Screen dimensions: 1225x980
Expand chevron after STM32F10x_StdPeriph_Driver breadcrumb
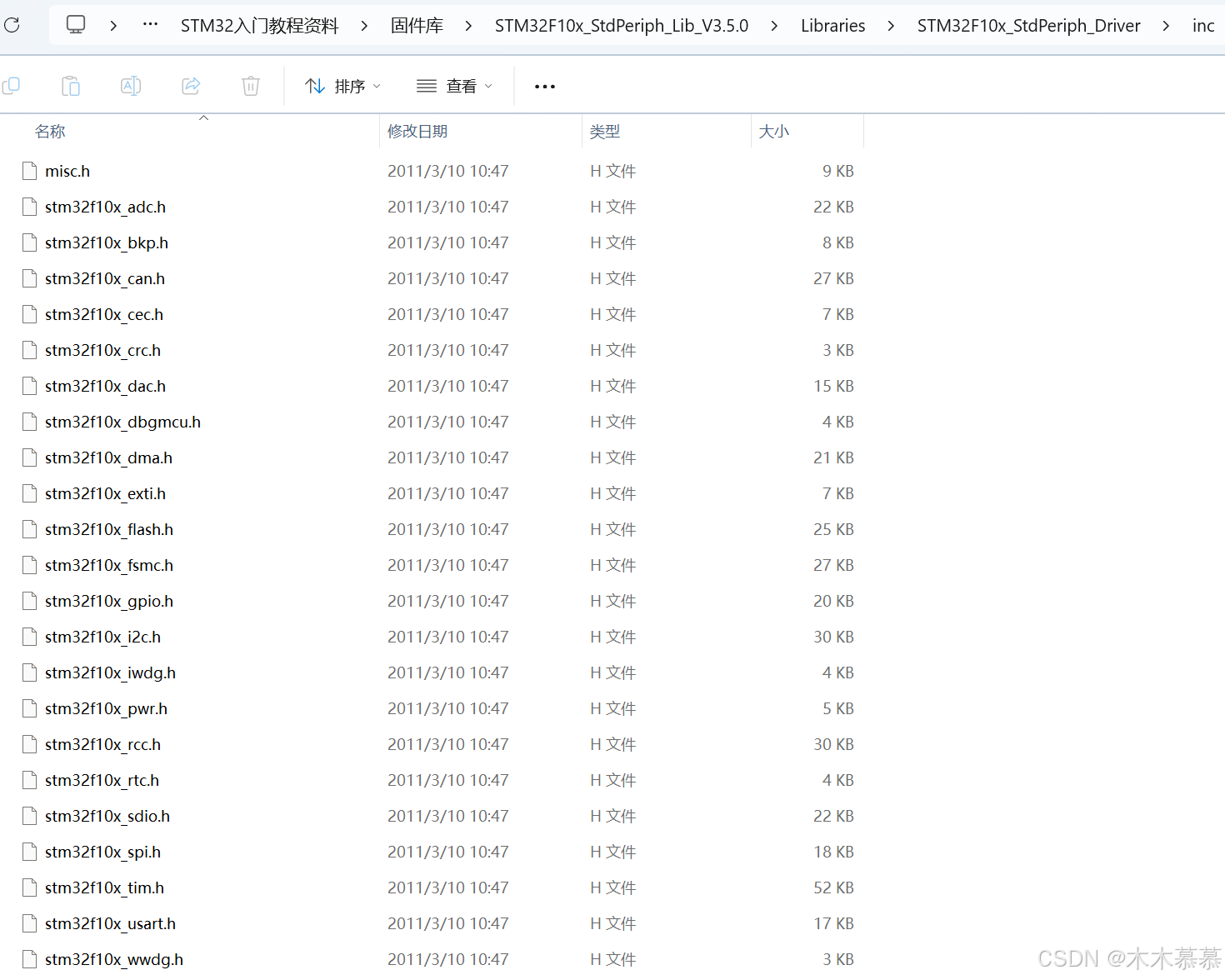click(x=1166, y=26)
